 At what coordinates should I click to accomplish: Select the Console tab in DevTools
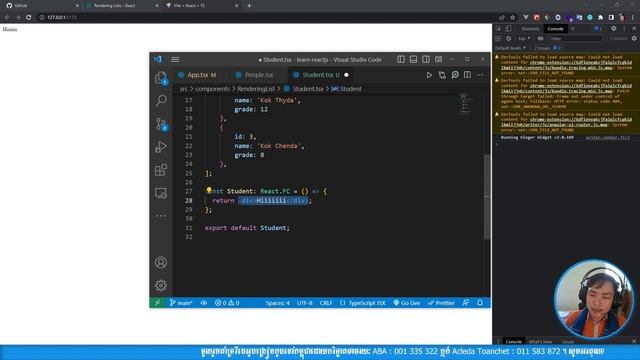tap(555, 29)
